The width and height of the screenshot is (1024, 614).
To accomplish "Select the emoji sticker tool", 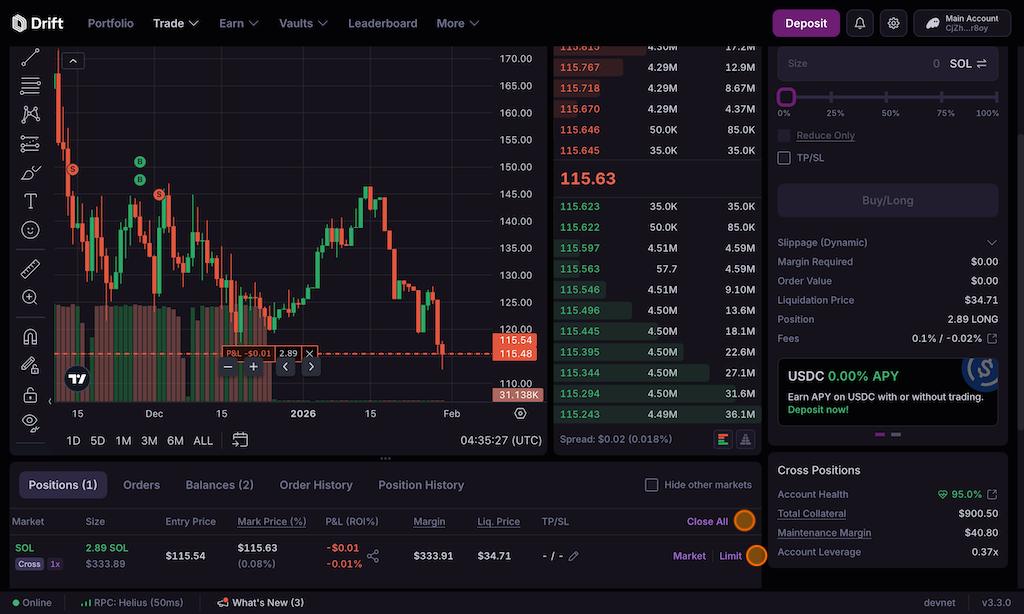I will 30,231.
